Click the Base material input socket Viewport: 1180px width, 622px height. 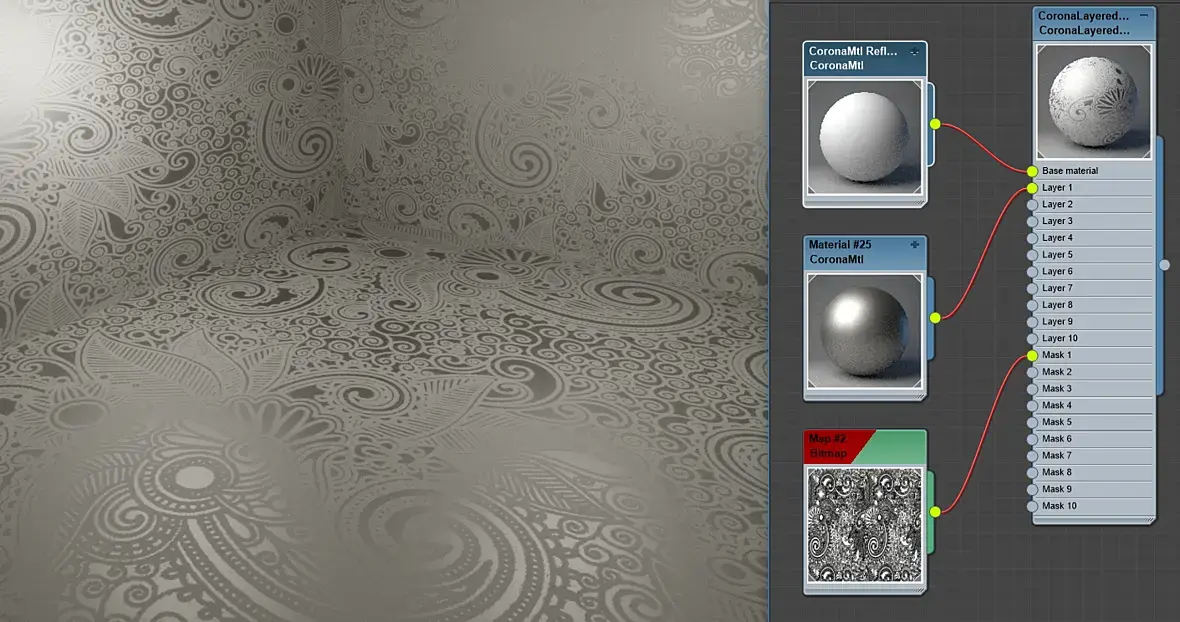coord(1032,171)
